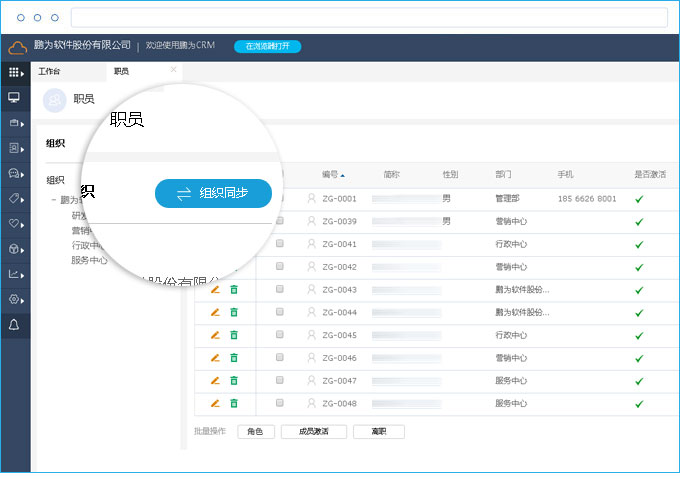The image size is (680, 500).
Task: Expand the tag icon sidebar submenu
Action: coord(14,198)
